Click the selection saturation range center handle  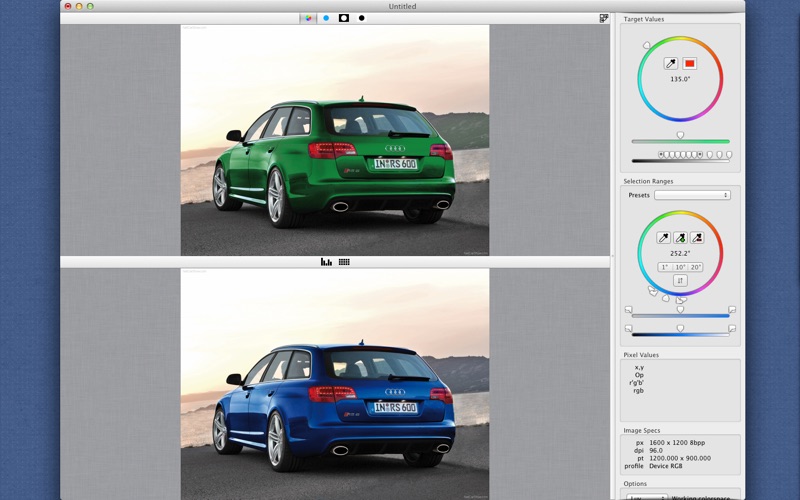point(680,310)
